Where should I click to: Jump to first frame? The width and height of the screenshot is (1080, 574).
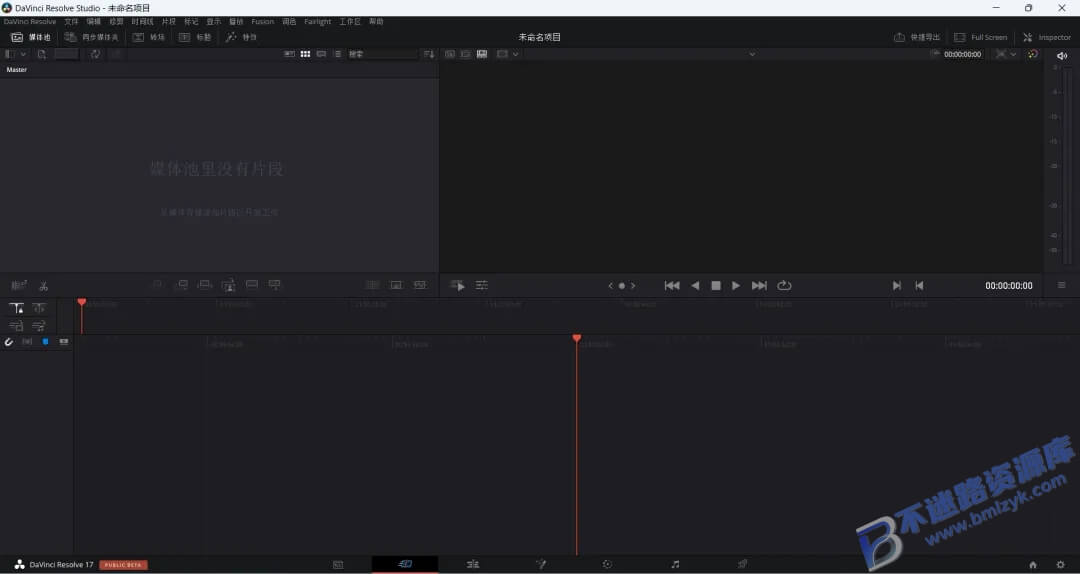[672, 285]
